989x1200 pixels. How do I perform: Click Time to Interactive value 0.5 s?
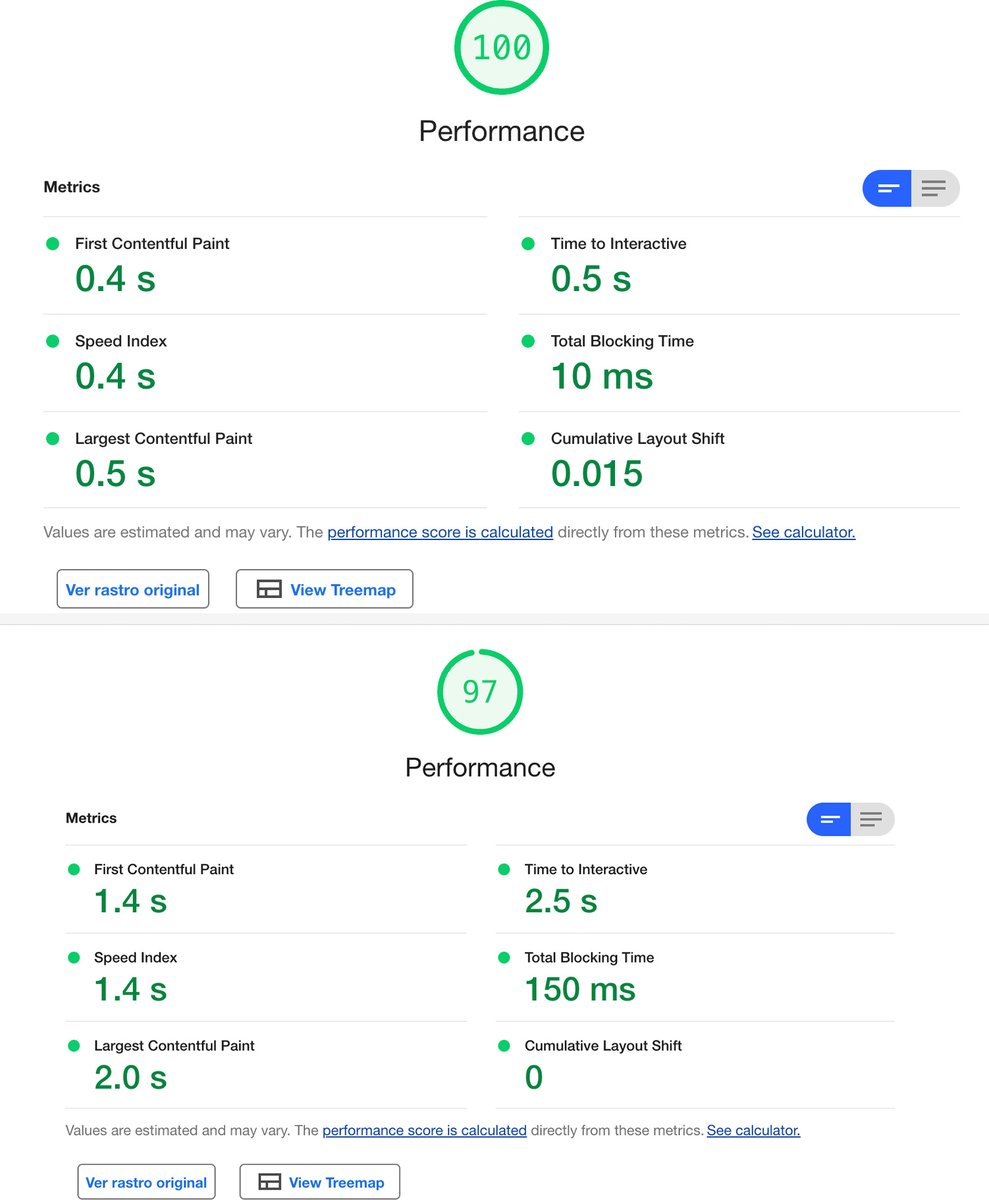(x=591, y=279)
